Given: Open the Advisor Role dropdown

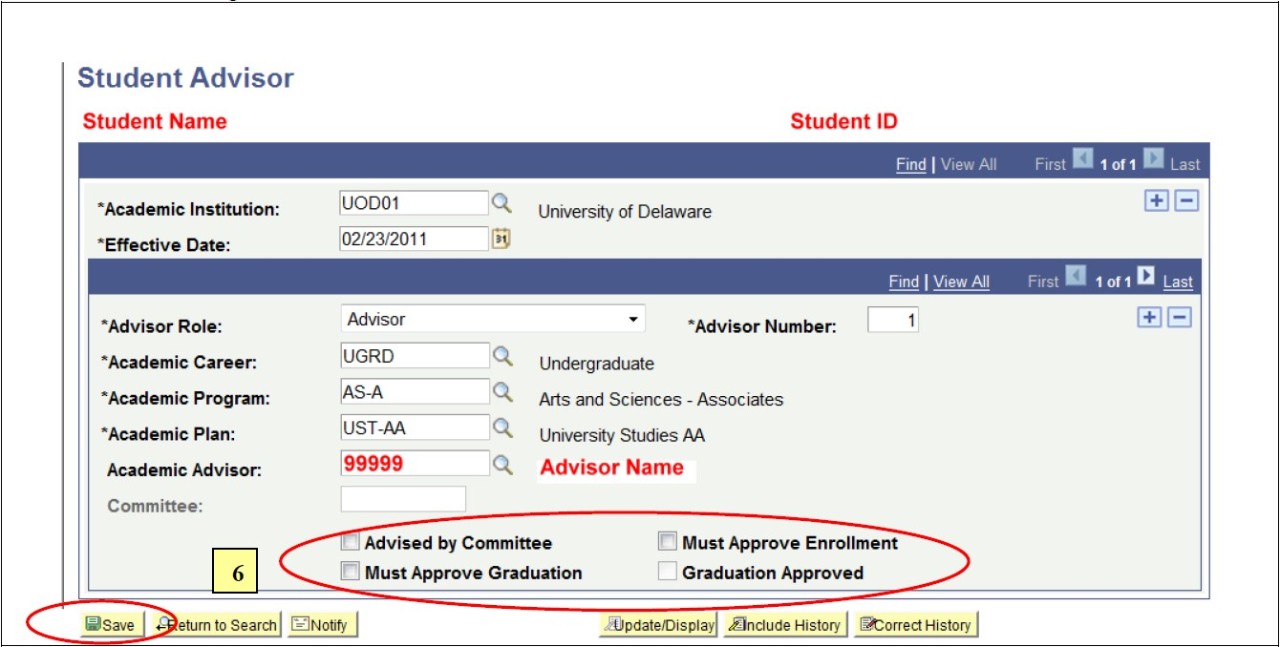Looking at the screenshot, I should (x=493, y=319).
